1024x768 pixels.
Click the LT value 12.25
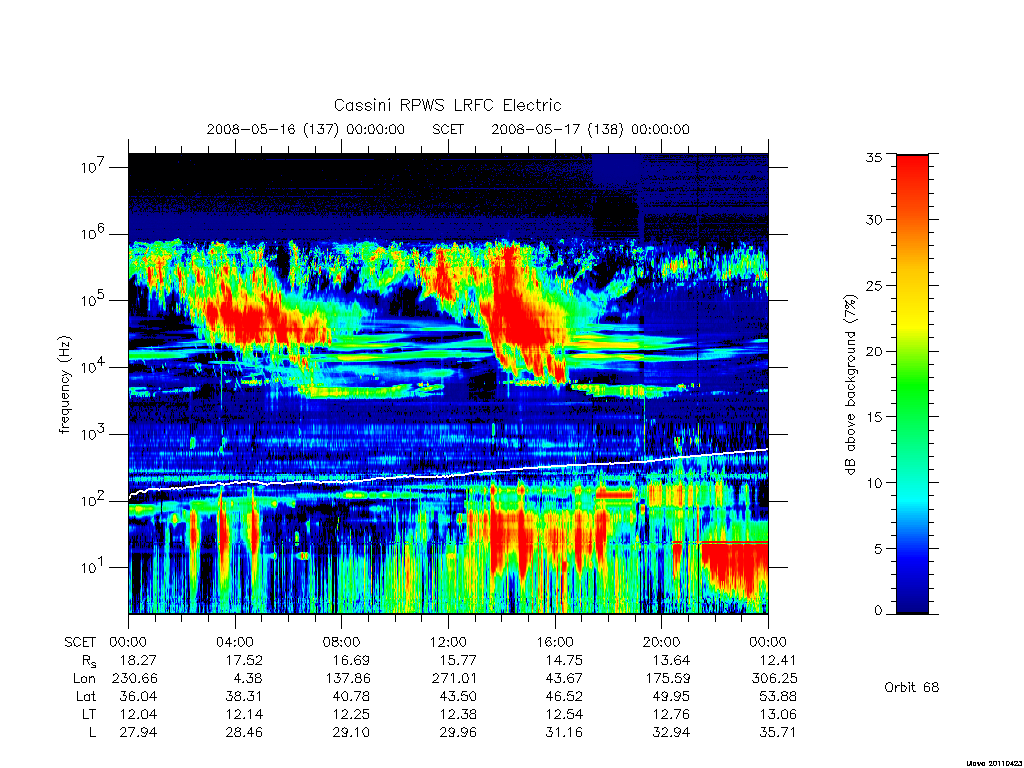coord(351,714)
